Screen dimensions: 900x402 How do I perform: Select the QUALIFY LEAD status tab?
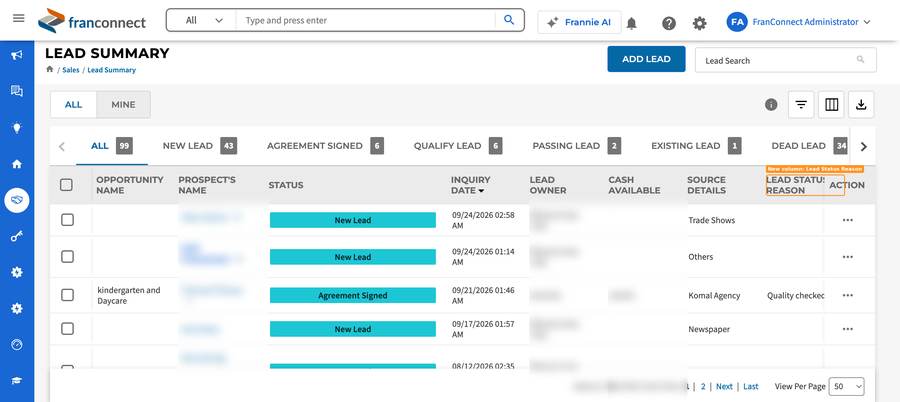458,146
